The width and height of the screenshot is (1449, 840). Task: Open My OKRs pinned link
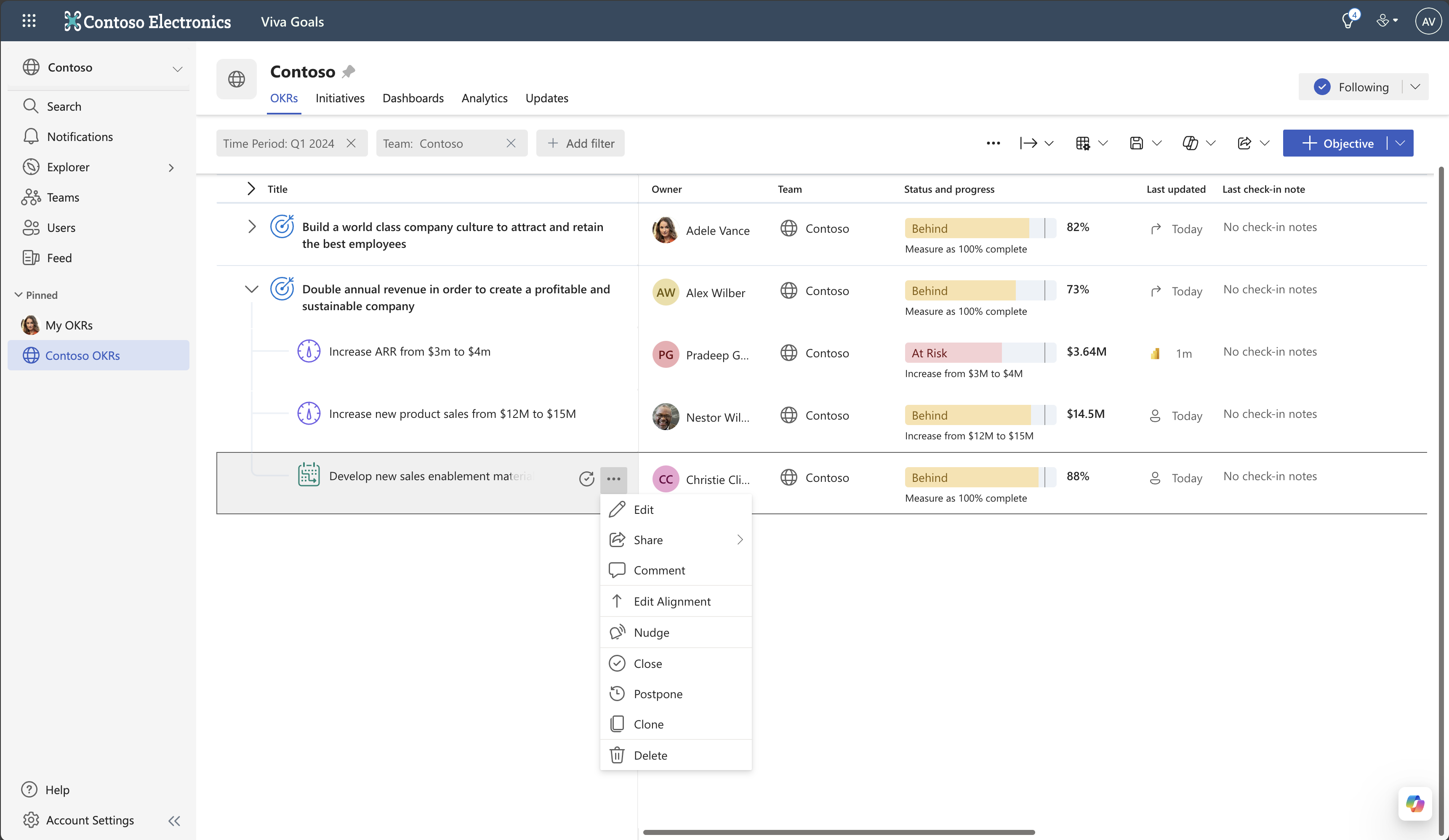tap(99, 325)
